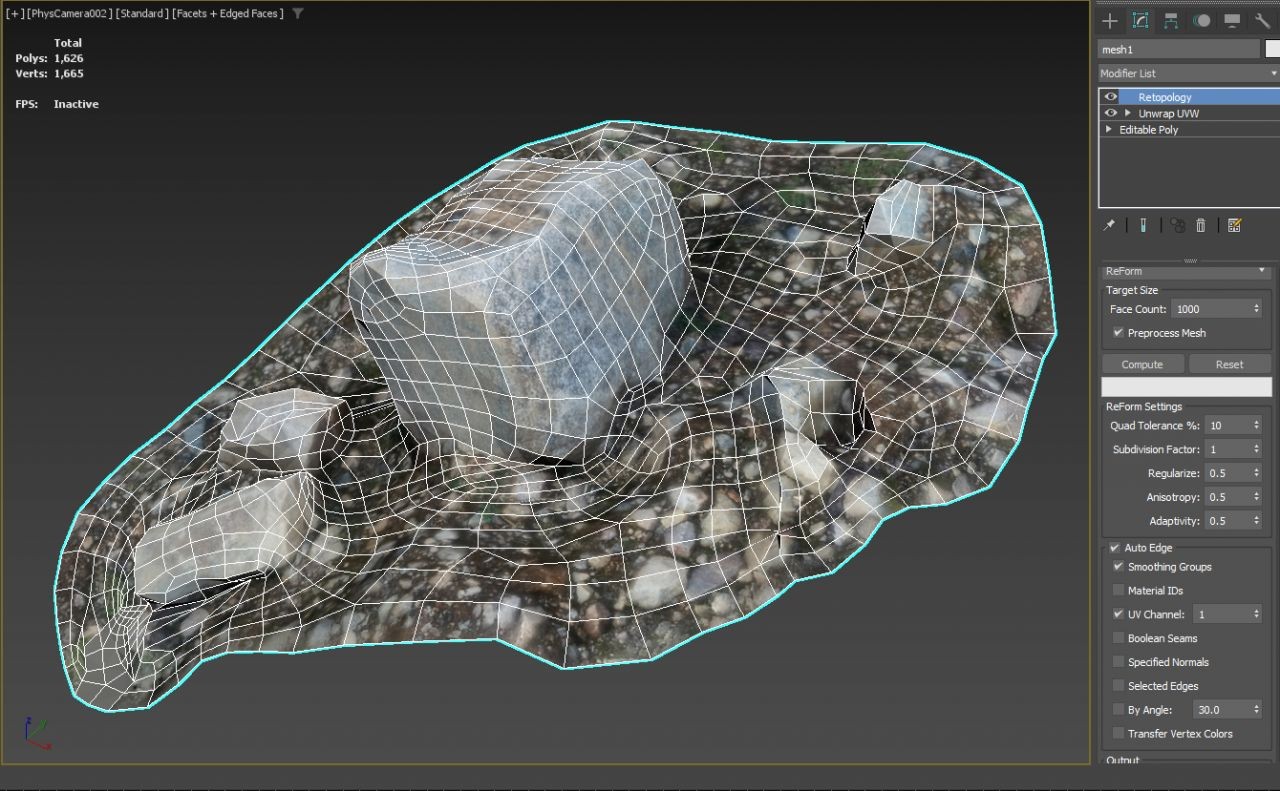Open the PhysCamera002 viewport label menu
The image size is (1280, 791).
click(70, 14)
